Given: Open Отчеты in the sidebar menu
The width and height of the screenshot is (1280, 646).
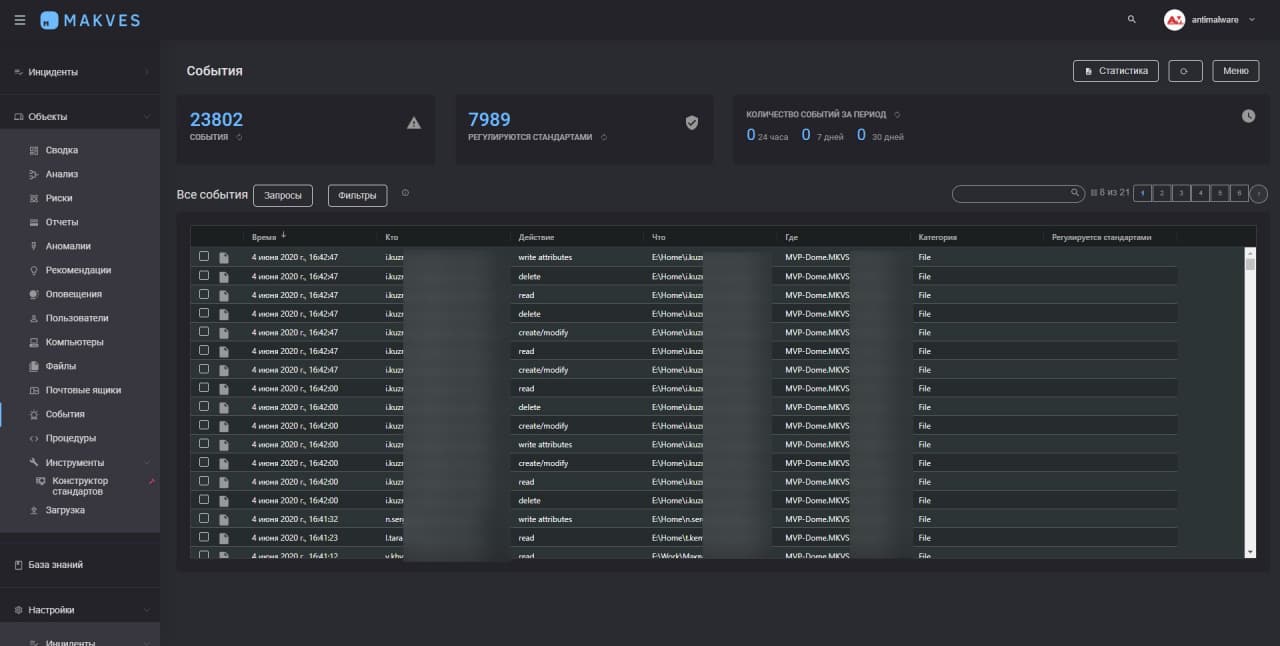Looking at the screenshot, I should (61, 222).
